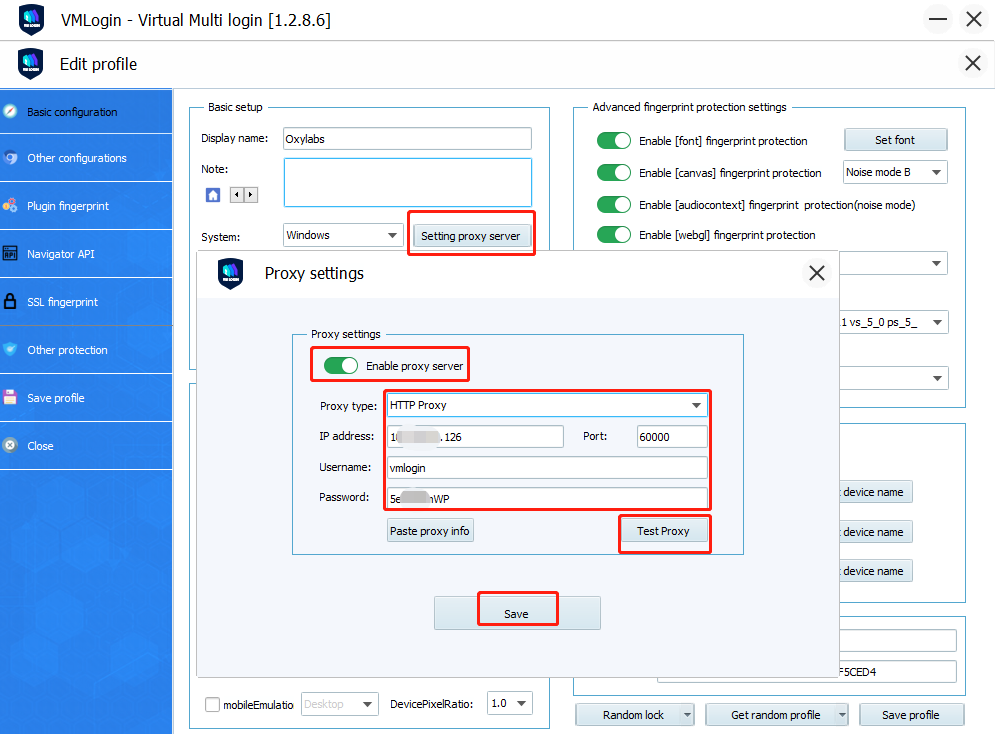Open the Other protection tab
This screenshot has width=995, height=734.
click(x=86, y=350)
